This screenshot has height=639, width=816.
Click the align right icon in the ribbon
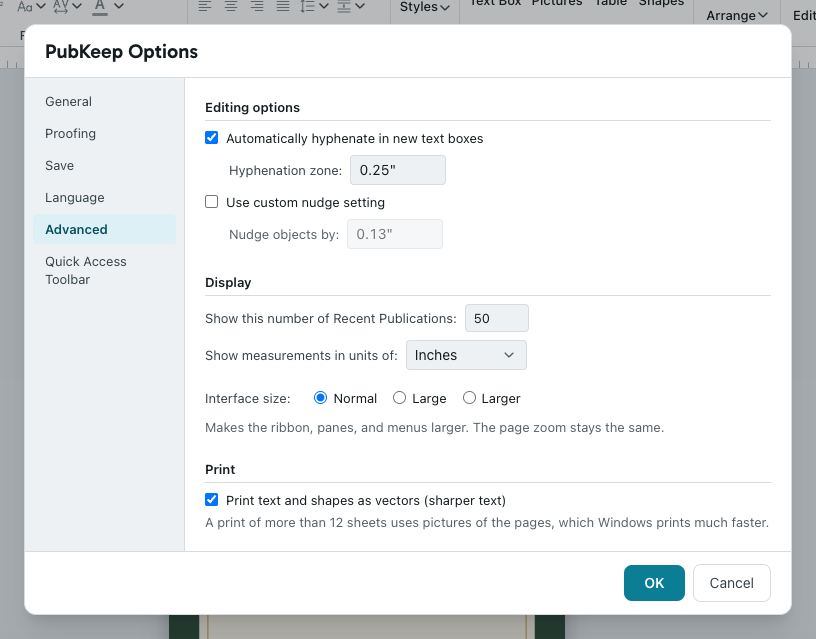pyautogui.click(x=257, y=6)
